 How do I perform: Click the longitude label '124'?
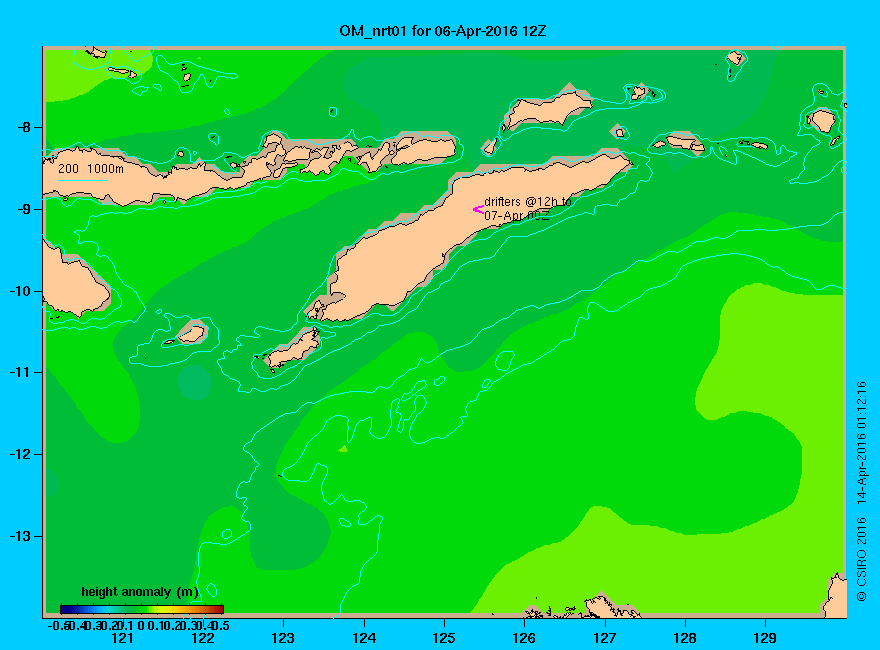tap(364, 638)
